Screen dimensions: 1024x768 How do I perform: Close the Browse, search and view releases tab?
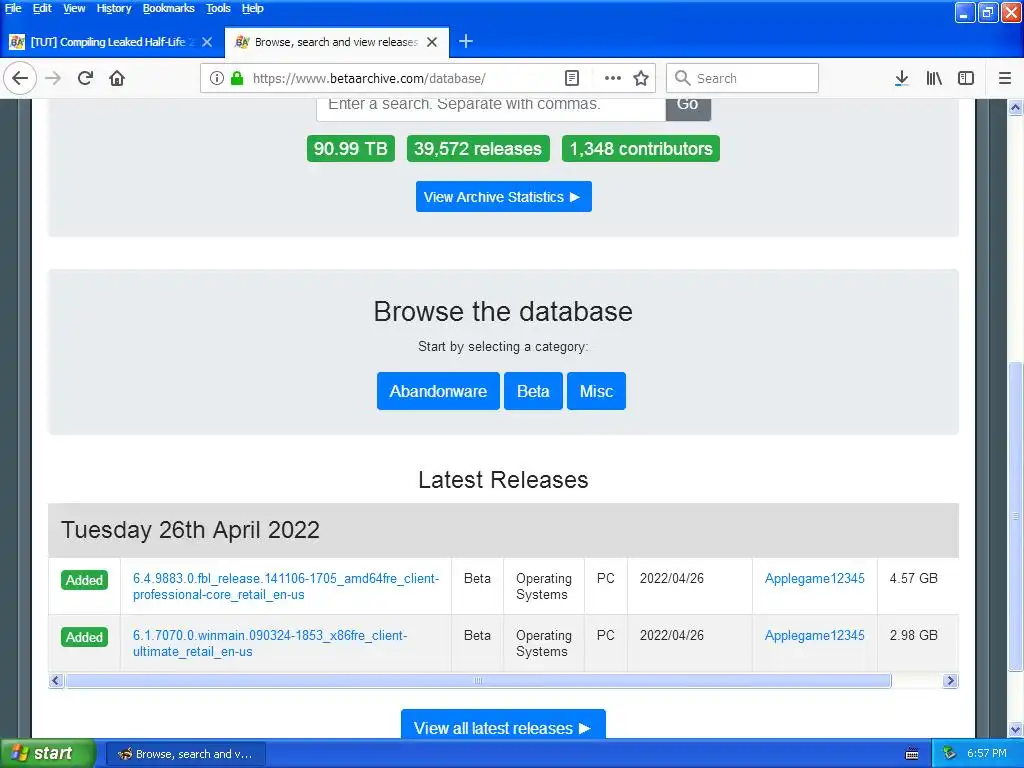(432, 42)
